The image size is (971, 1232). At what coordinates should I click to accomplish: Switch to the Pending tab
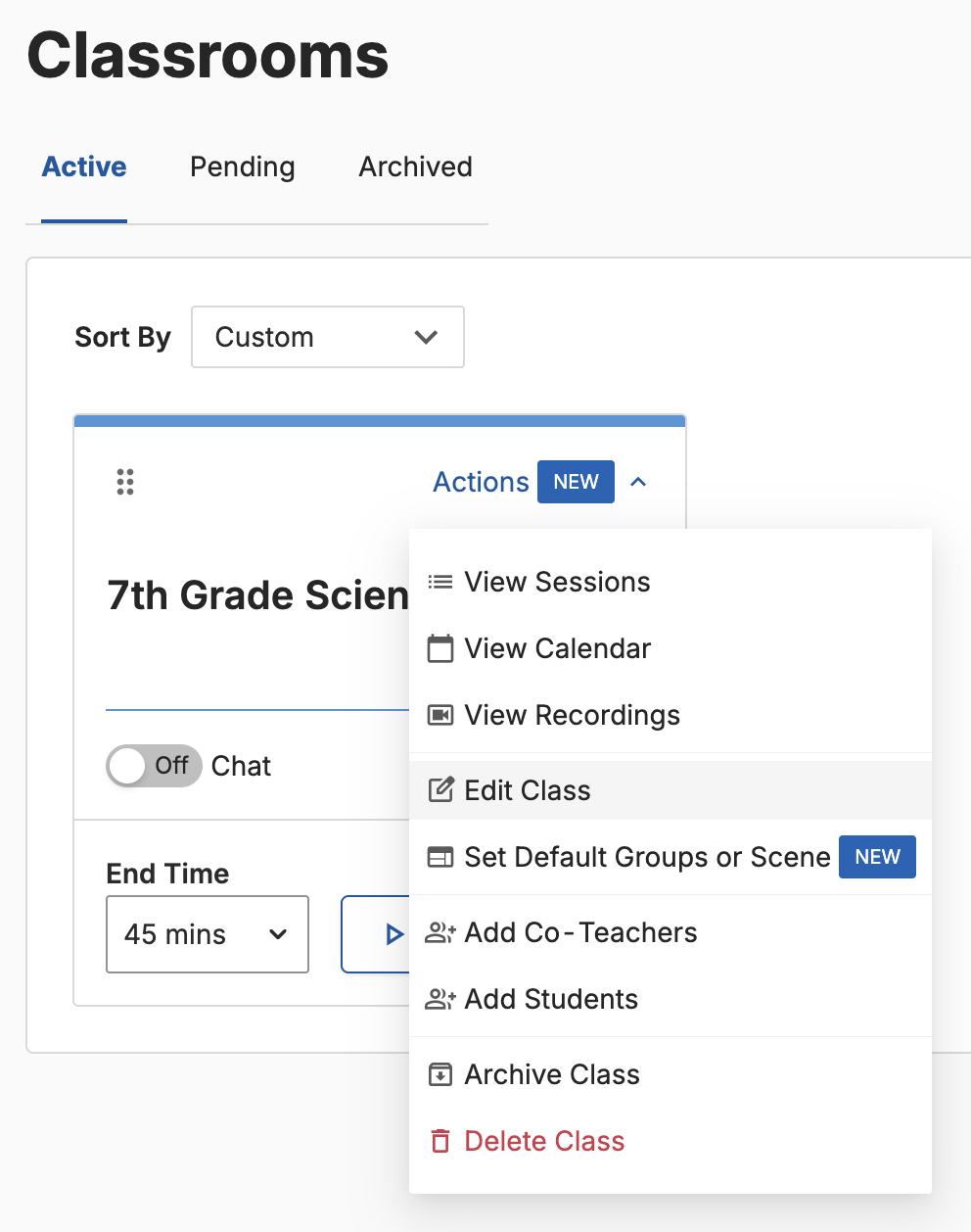[x=242, y=167]
